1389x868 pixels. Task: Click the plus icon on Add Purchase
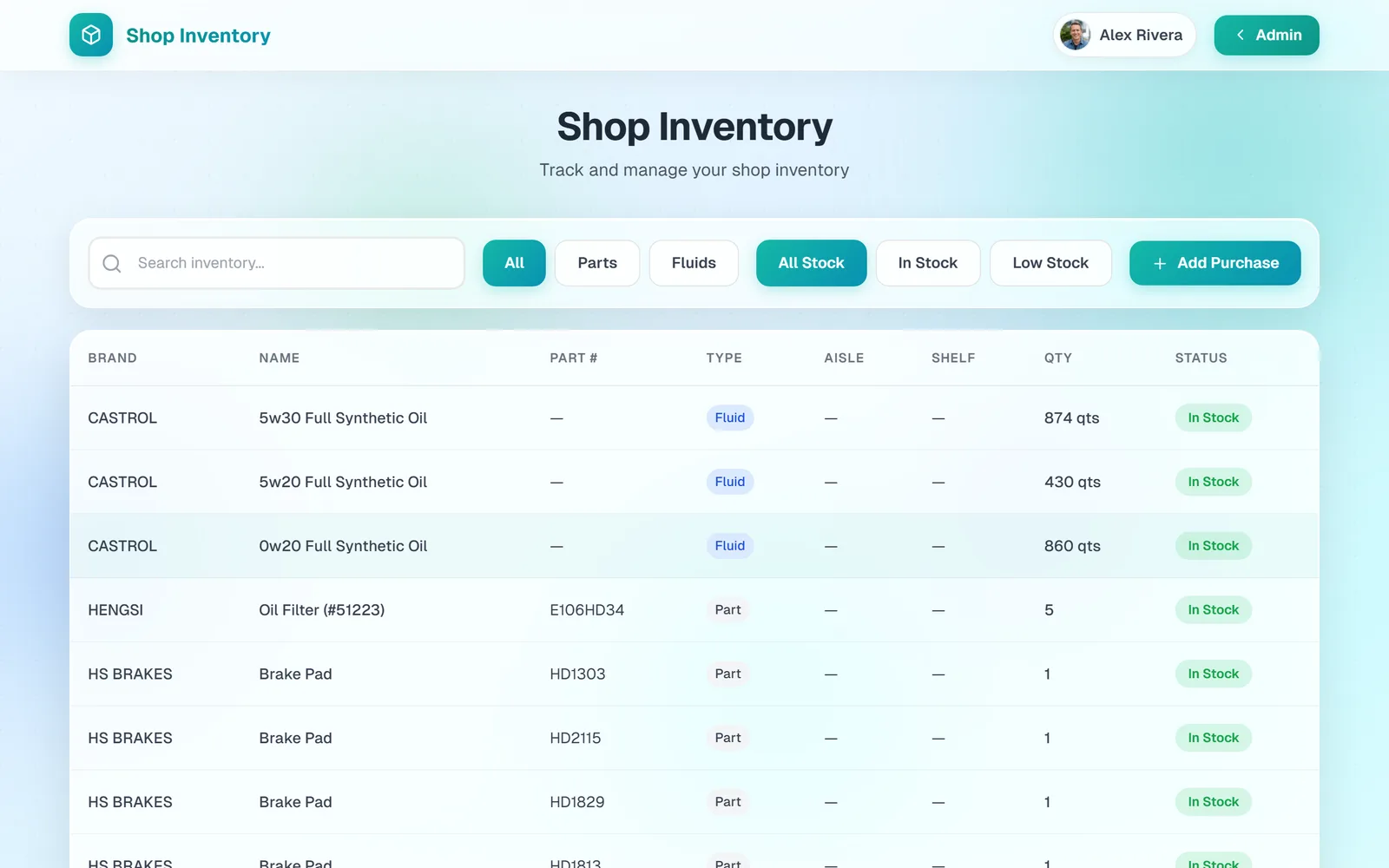1159,263
